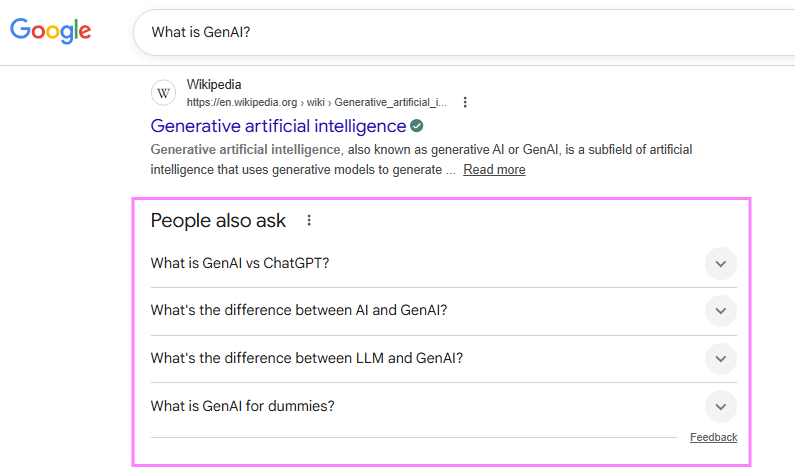
Task: Click the Google logo
Action: (x=51, y=30)
